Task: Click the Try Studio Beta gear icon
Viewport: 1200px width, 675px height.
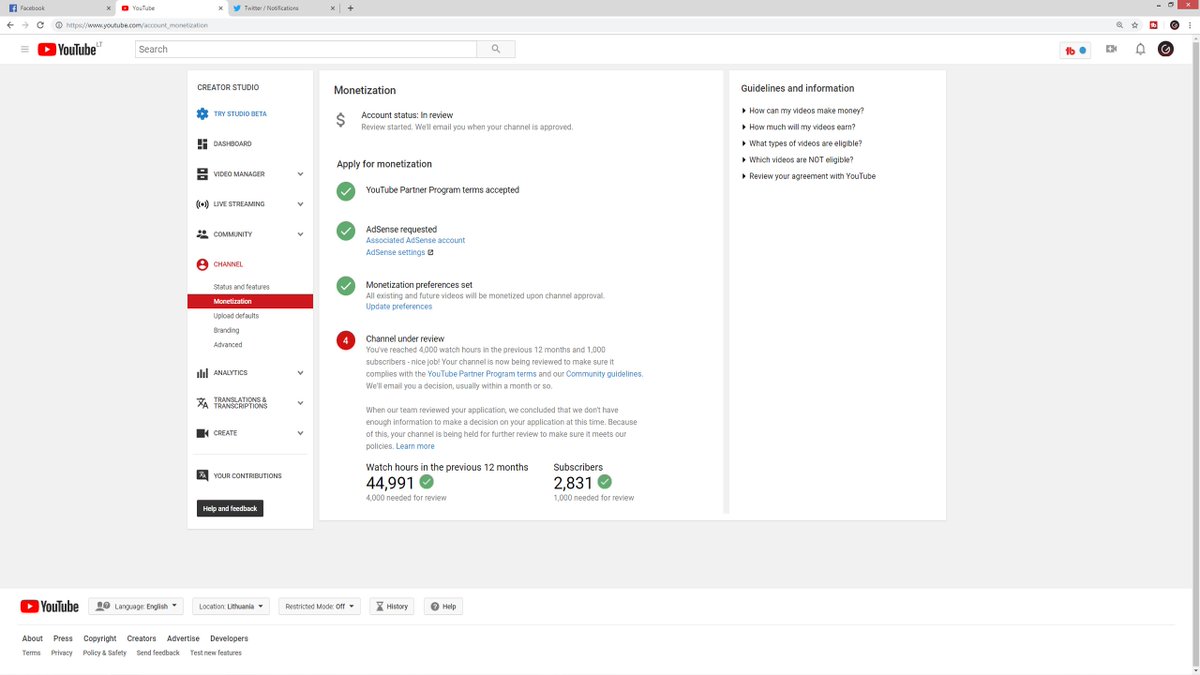Action: click(203, 114)
